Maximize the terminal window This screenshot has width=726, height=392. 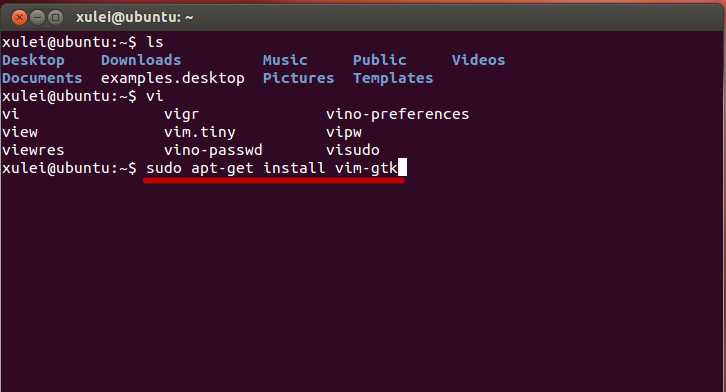[x=56, y=18]
